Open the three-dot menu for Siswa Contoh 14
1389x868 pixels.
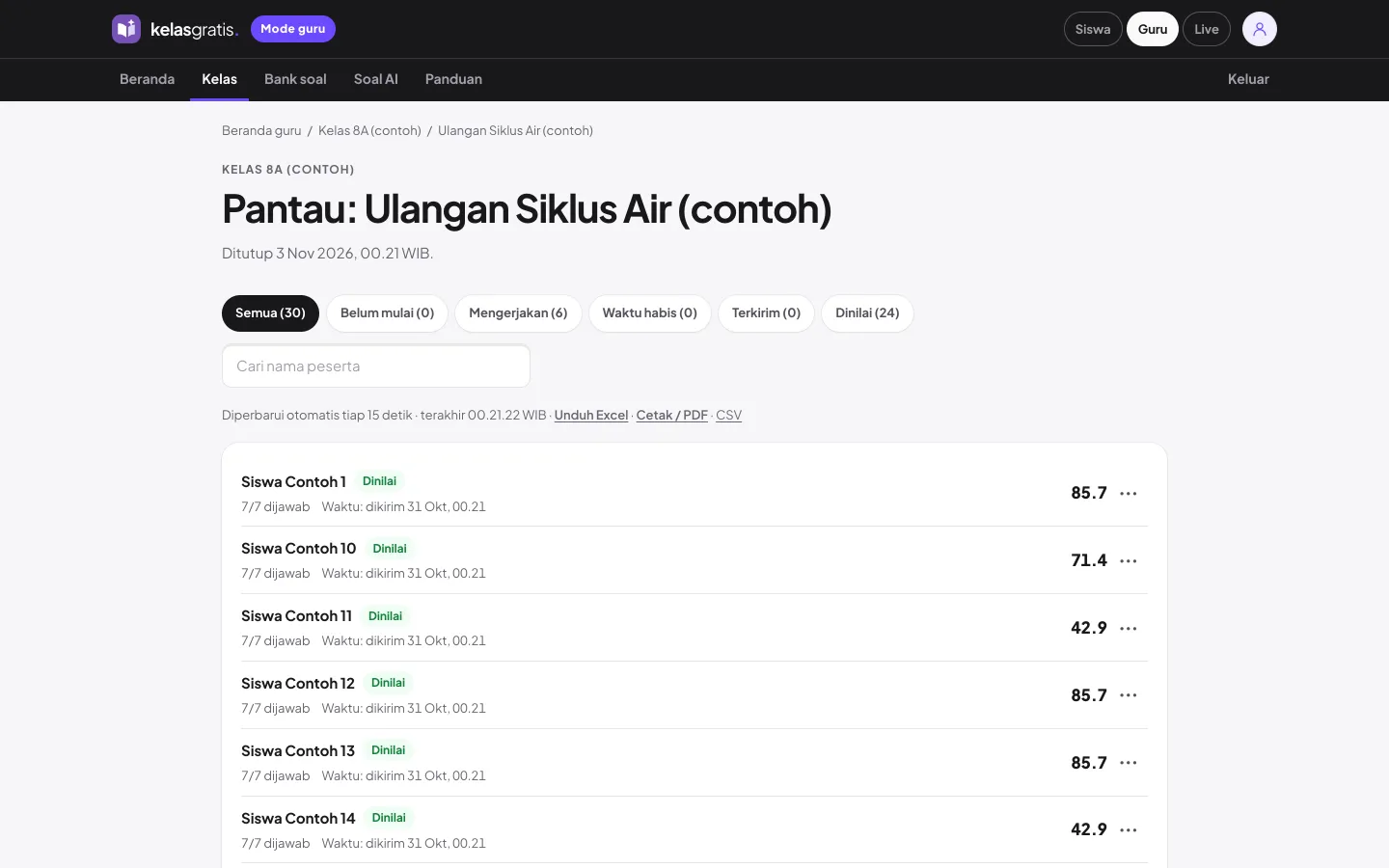coord(1129,829)
